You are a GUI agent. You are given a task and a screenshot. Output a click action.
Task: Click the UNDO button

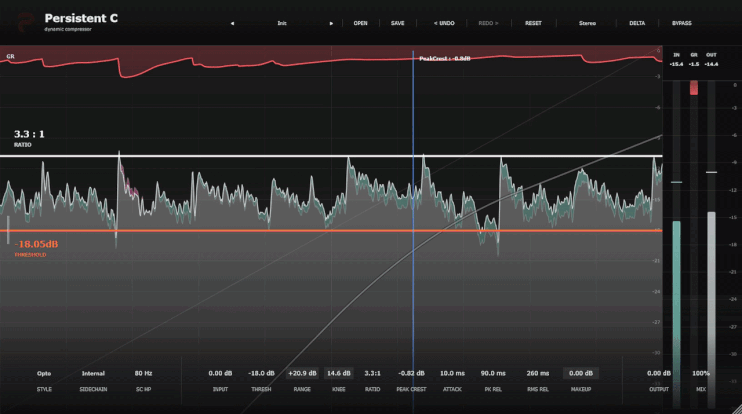click(444, 23)
